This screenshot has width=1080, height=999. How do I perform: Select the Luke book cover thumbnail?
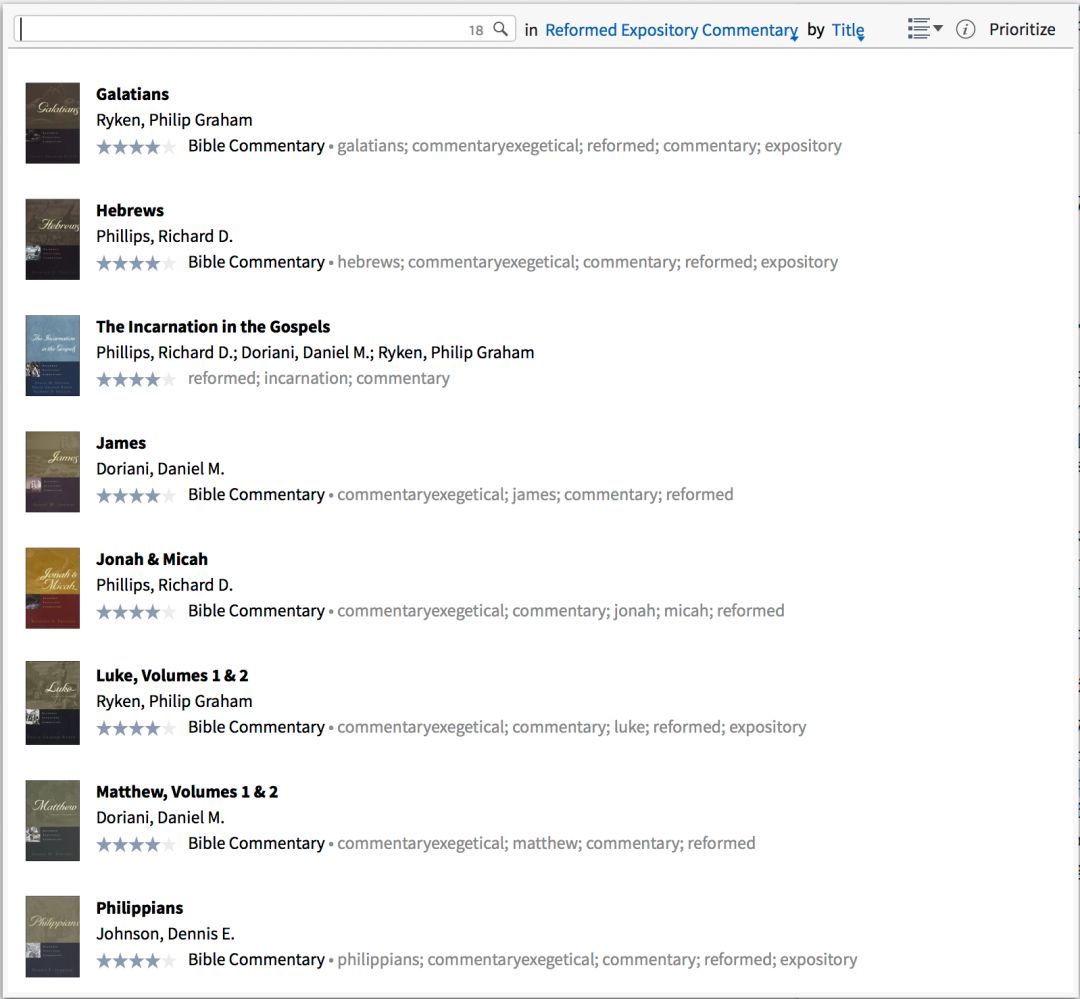tap(52, 703)
